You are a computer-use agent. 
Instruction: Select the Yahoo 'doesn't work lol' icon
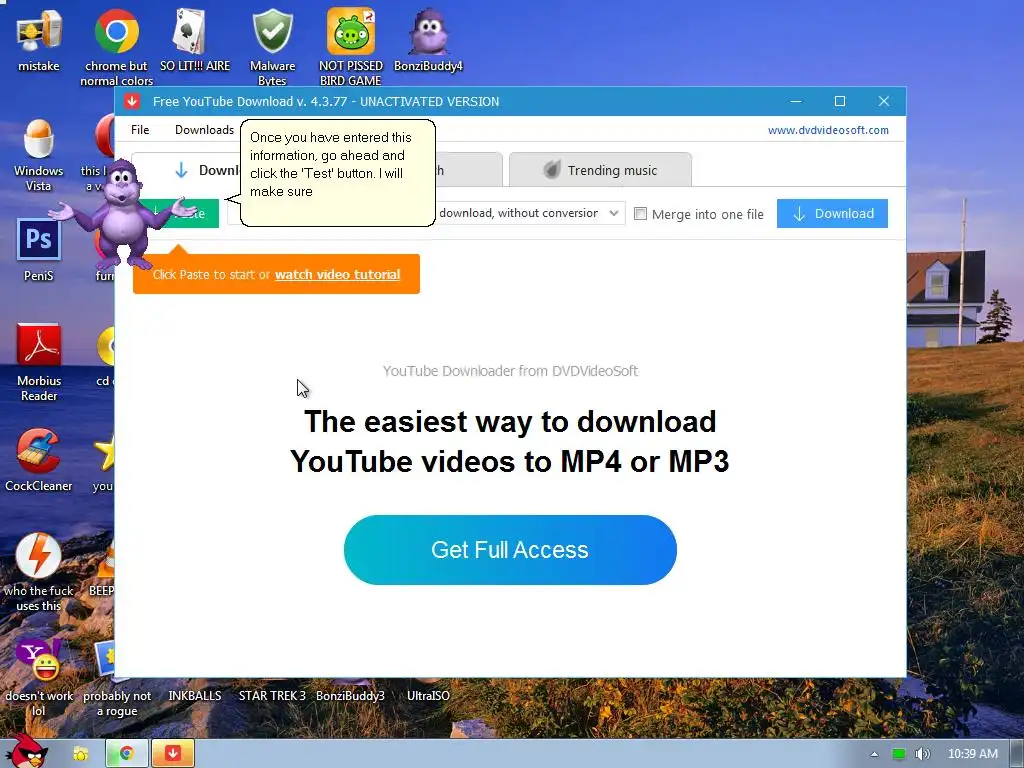pyautogui.click(x=39, y=677)
